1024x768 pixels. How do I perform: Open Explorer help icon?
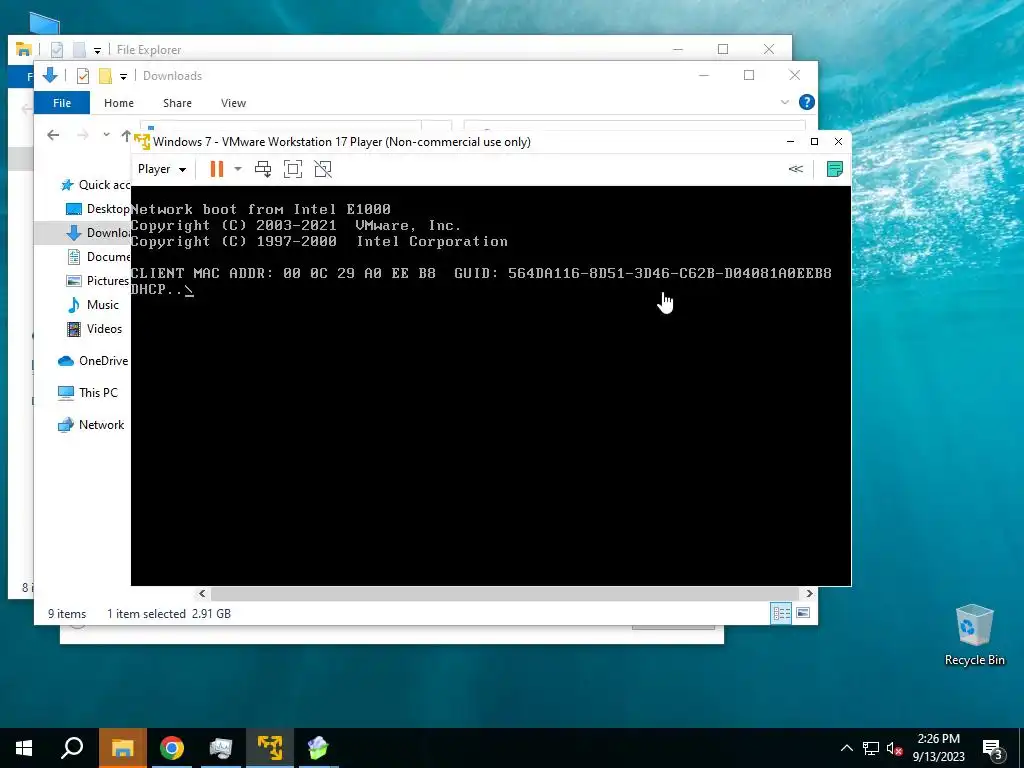[807, 102]
